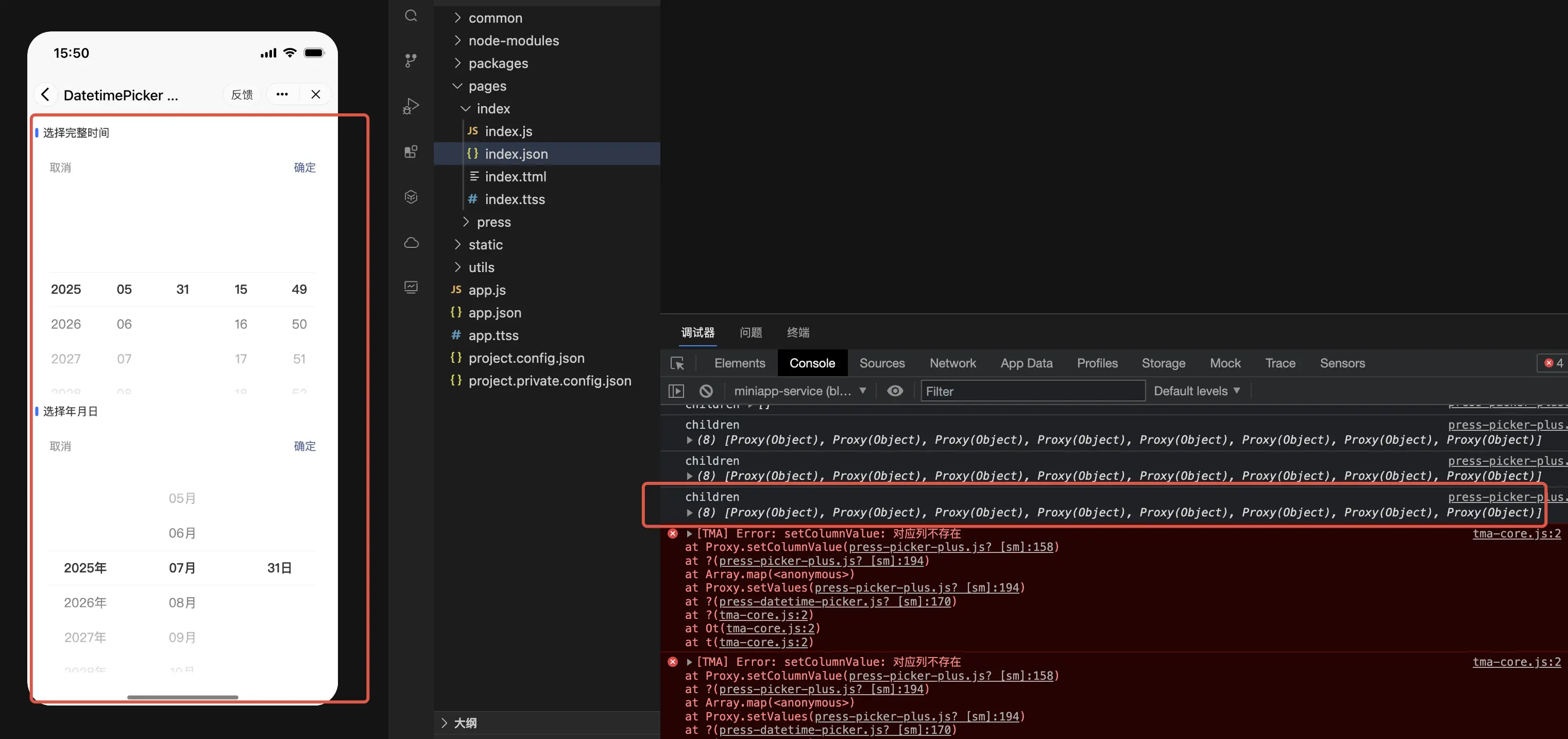This screenshot has width=1568, height=739.
Task: Open the run and debug icon
Action: (x=411, y=106)
